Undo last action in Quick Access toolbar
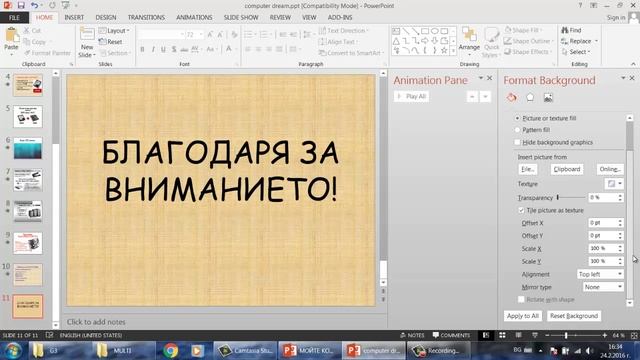The width and height of the screenshot is (640, 360). point(35,5)
